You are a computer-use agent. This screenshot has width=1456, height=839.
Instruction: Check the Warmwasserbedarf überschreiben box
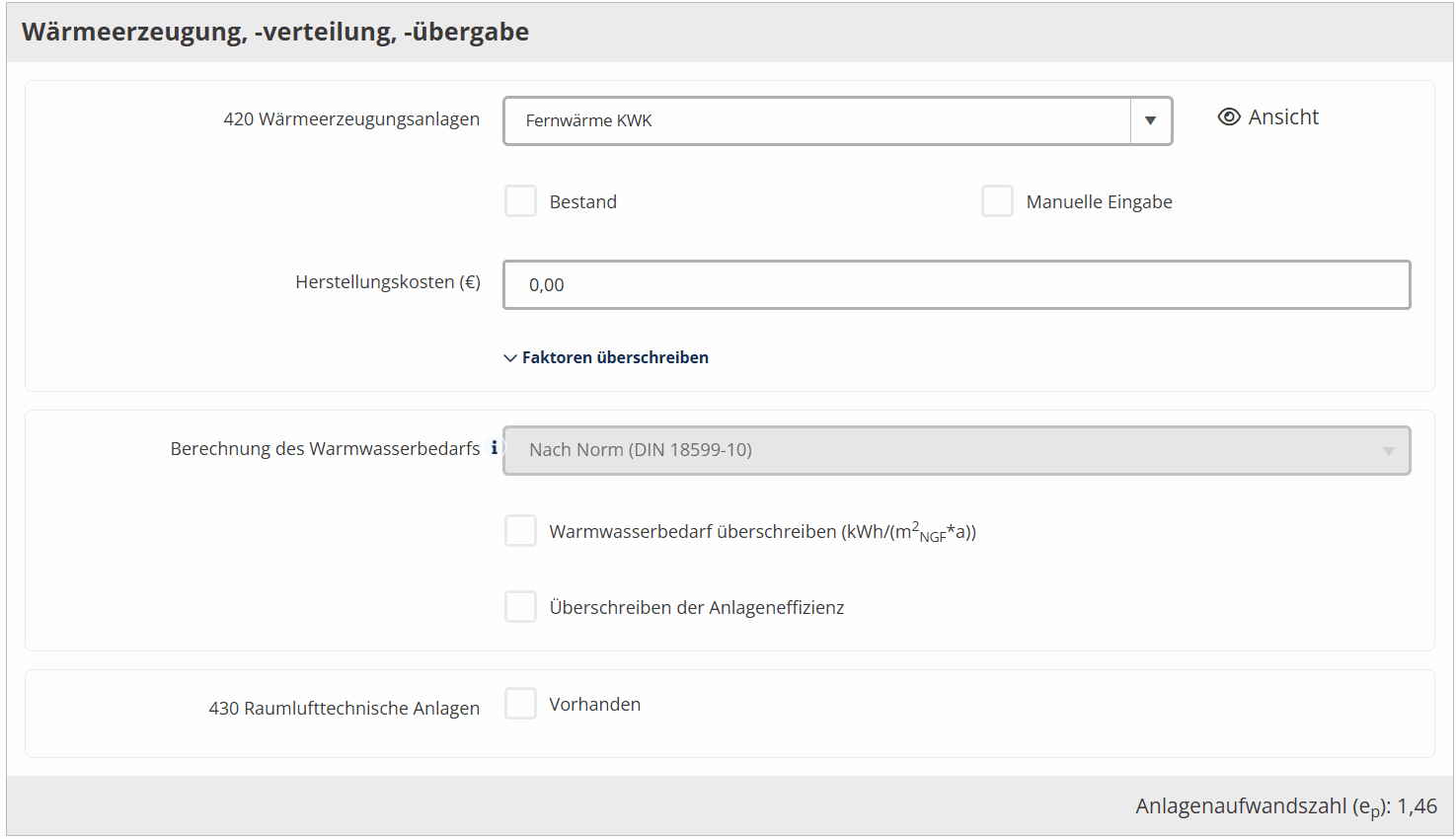(520, 531)
